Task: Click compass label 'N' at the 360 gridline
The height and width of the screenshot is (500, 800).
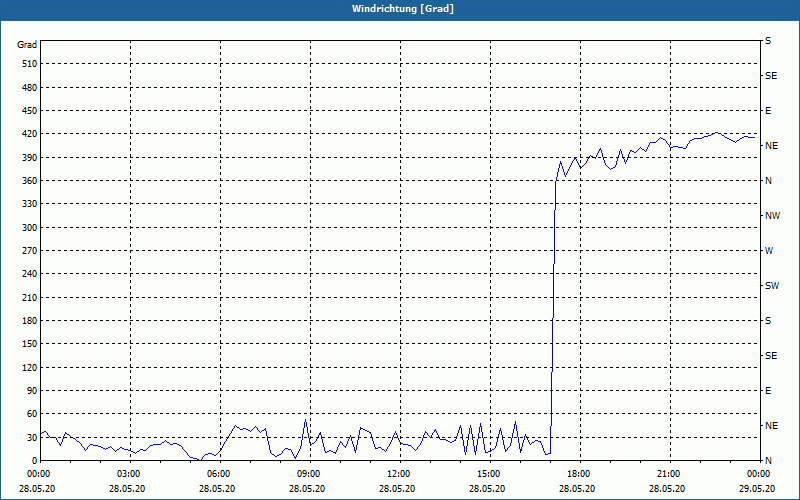Action: (x=768, y=181)
